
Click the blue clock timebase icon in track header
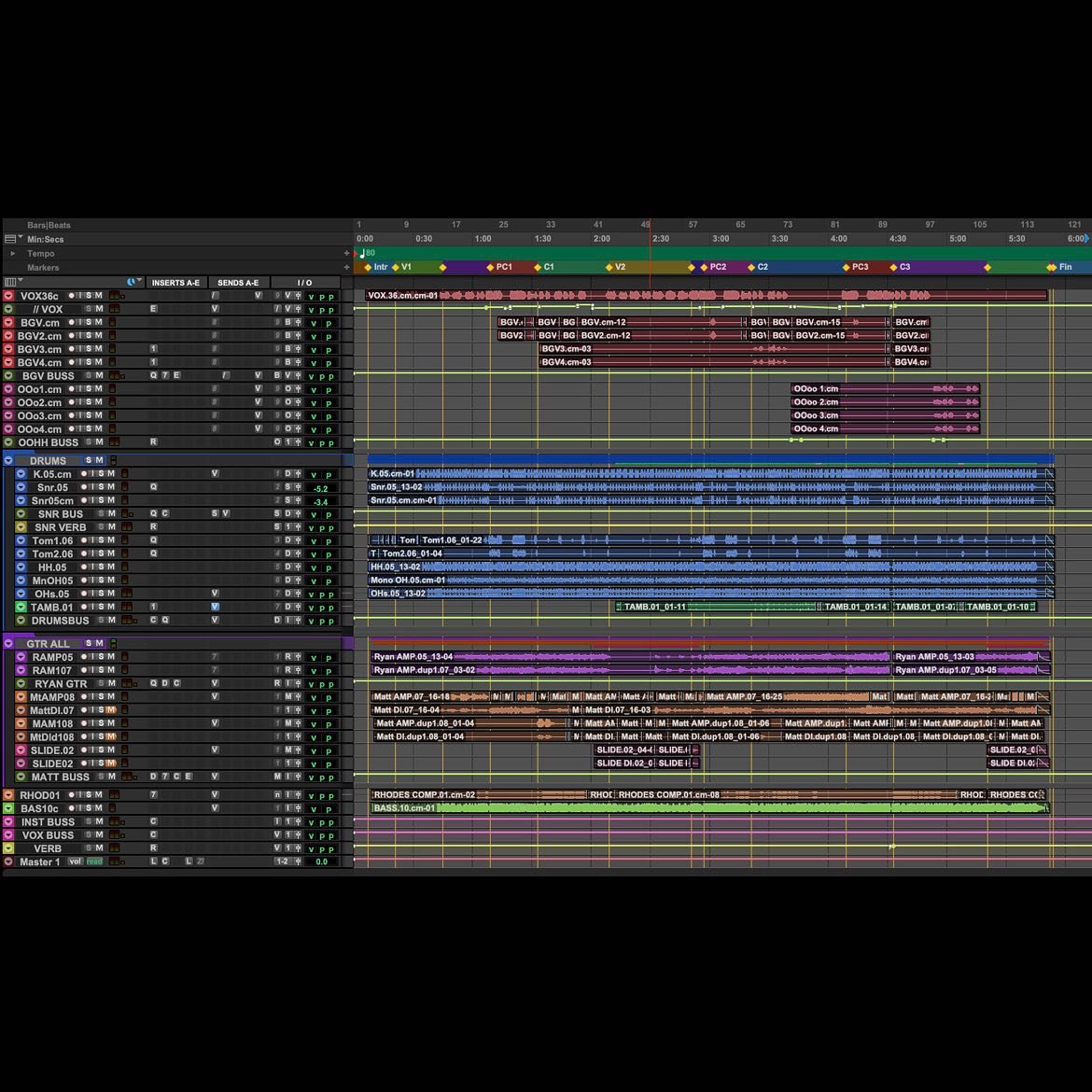pos(131,282)
